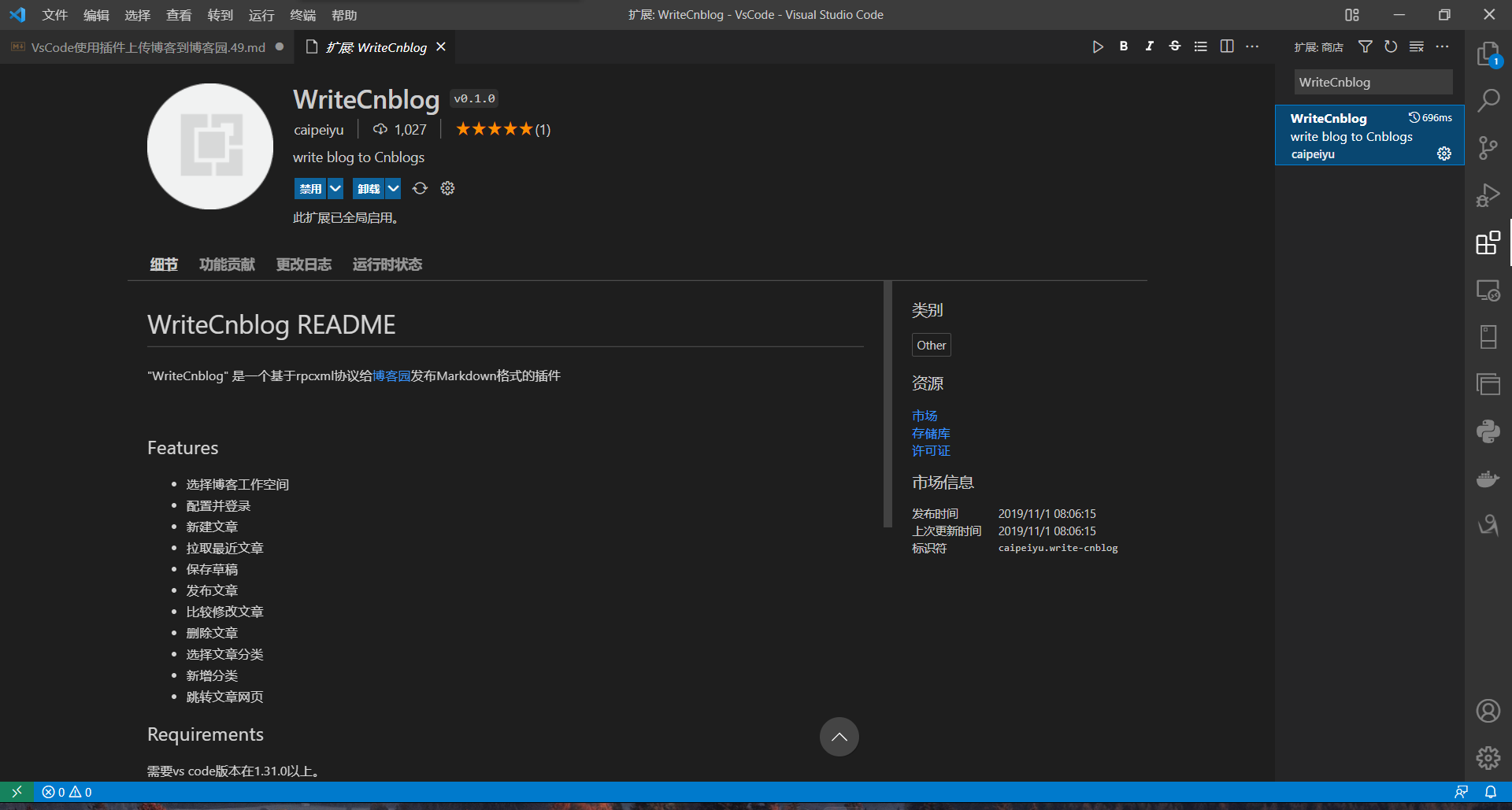Uninstall the WriteCnblog extension (卸载)
Image resolution: width=1512 pixels, height=810 pixels.
pyautogui.click(x=369, y=188)
